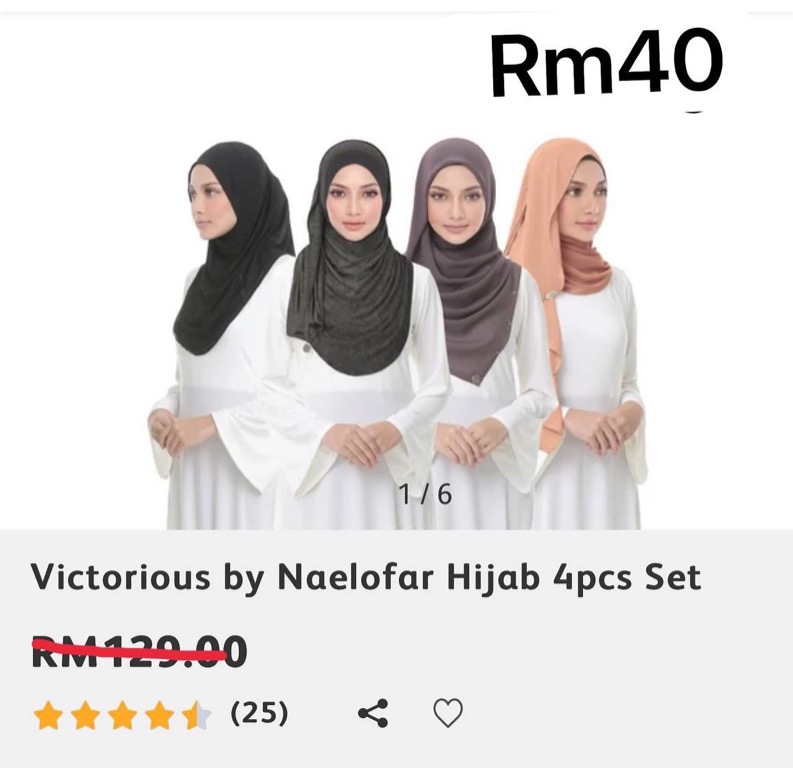Click the Naelofar brand name in title
This screenshot has height=768, width=793.
357,577
